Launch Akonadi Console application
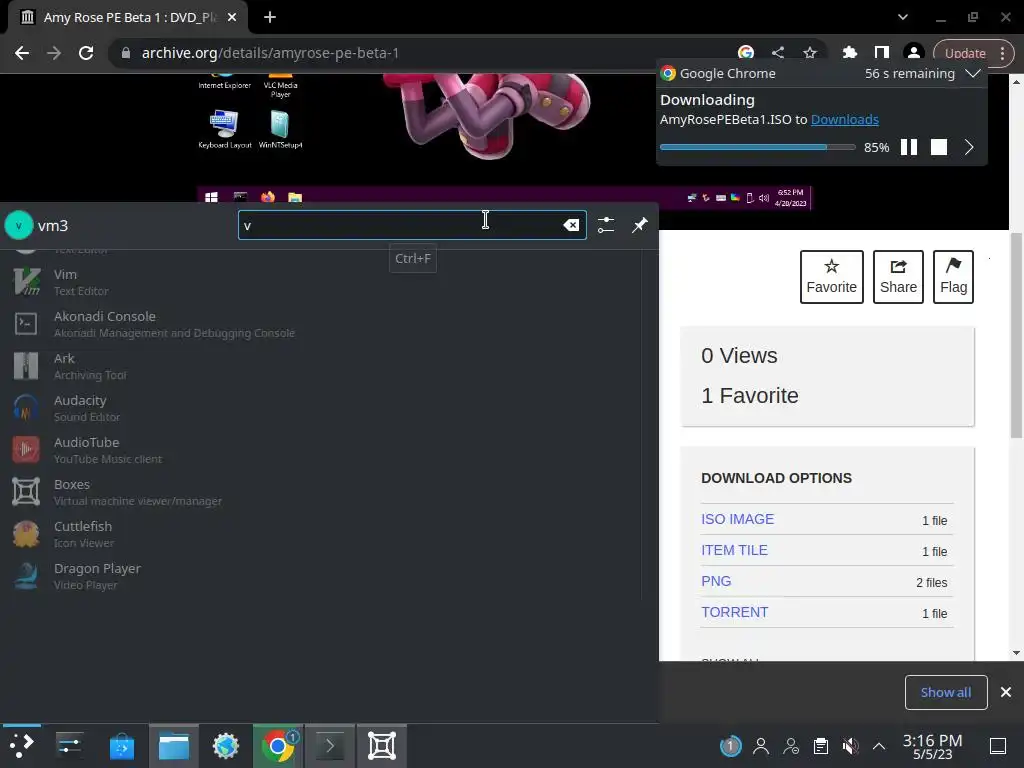Screen dimensions: 1024x768 tap(320, 324)
